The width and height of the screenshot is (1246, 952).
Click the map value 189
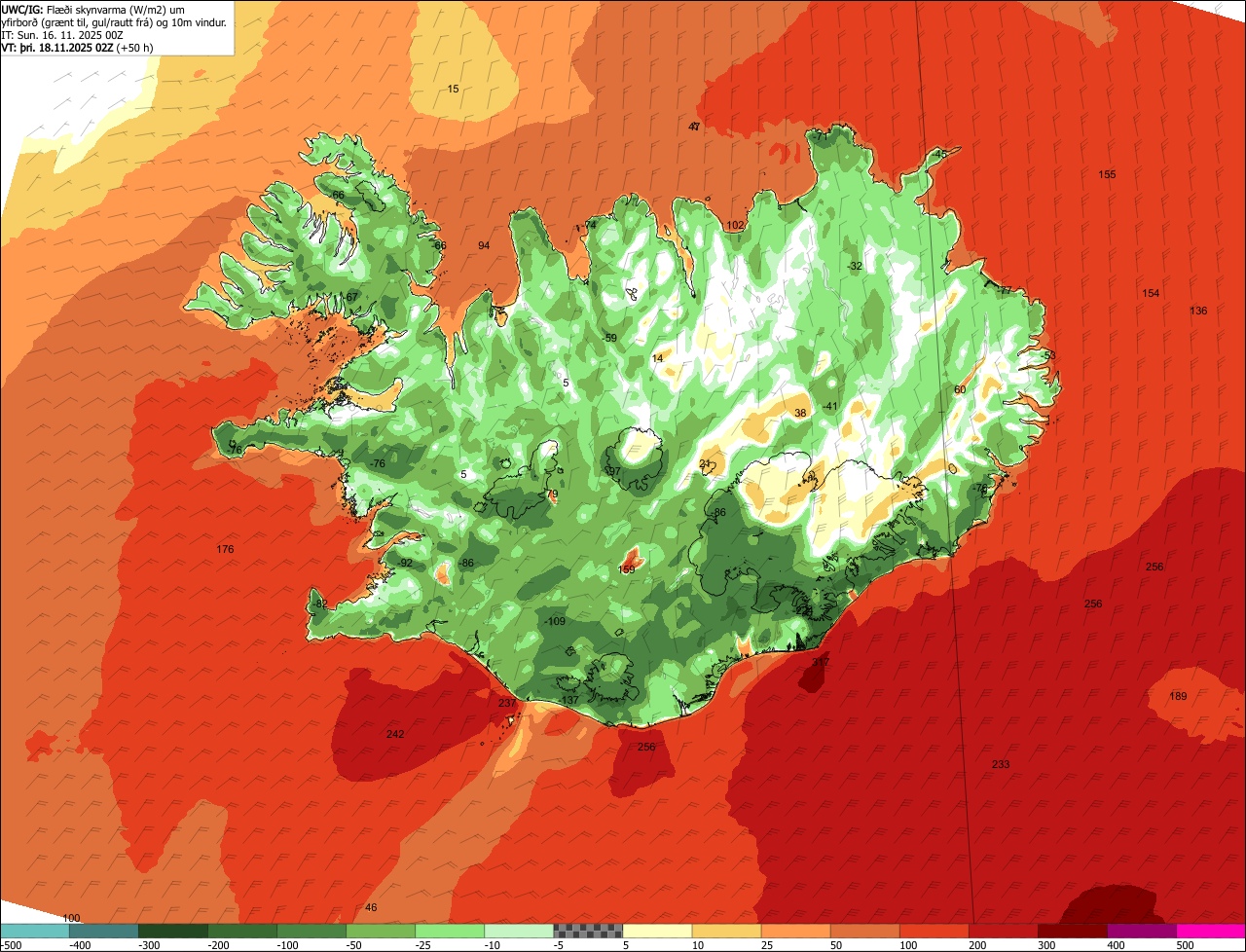point(1178,696)
